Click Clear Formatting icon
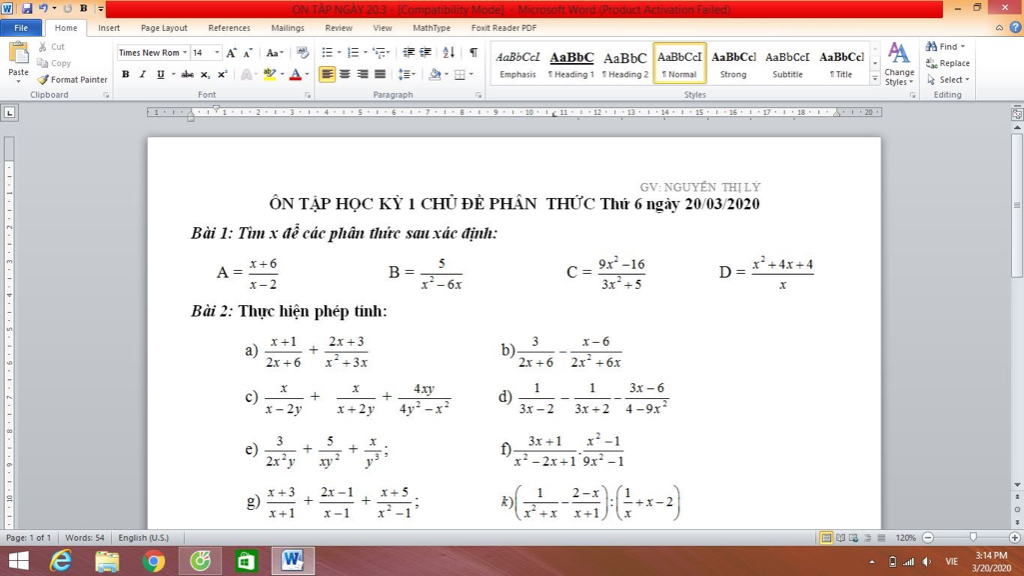 (x=302, y=53)
